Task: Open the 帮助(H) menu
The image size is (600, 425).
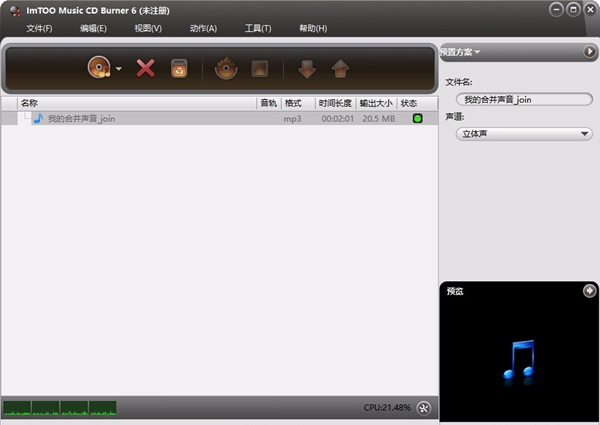Action: (x=313, y=28)
